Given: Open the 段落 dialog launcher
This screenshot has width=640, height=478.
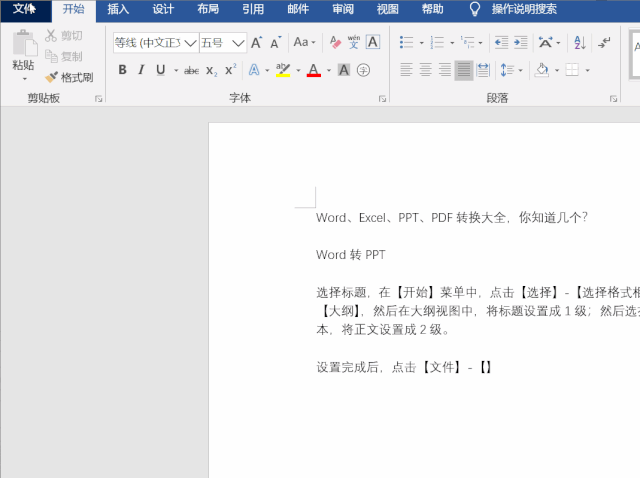Looking at the screenshot, I should pyautogui.click(x=613, y=98).
